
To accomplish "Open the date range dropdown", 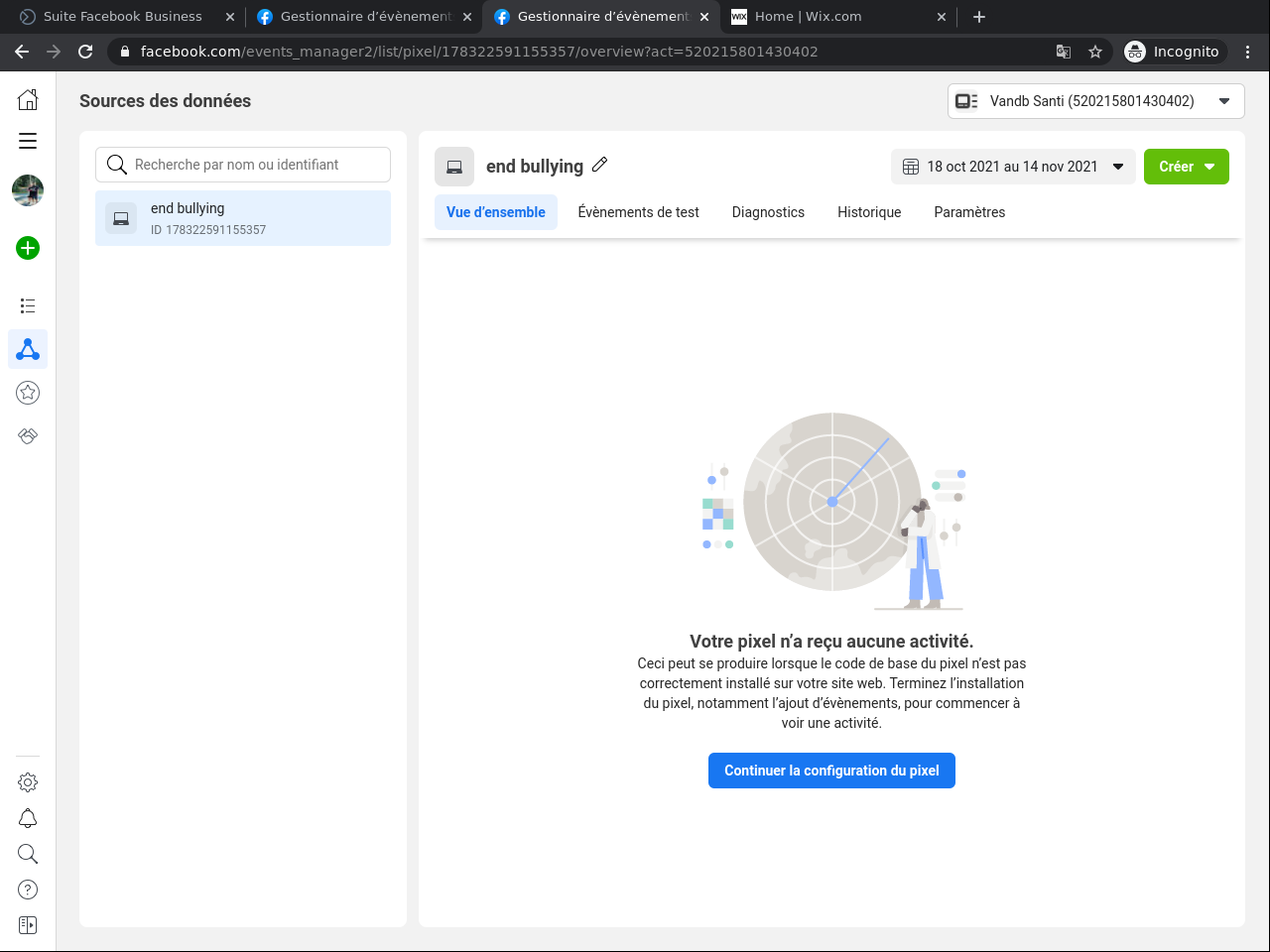I will pos(1013,167).
